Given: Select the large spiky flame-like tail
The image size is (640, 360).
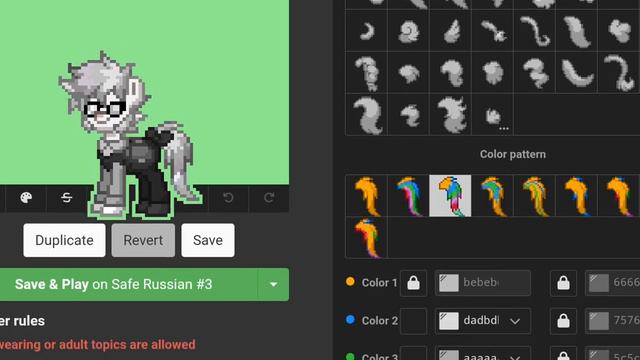Looking at the screenshot, I should pyautogui.click(x=451, y=115).
